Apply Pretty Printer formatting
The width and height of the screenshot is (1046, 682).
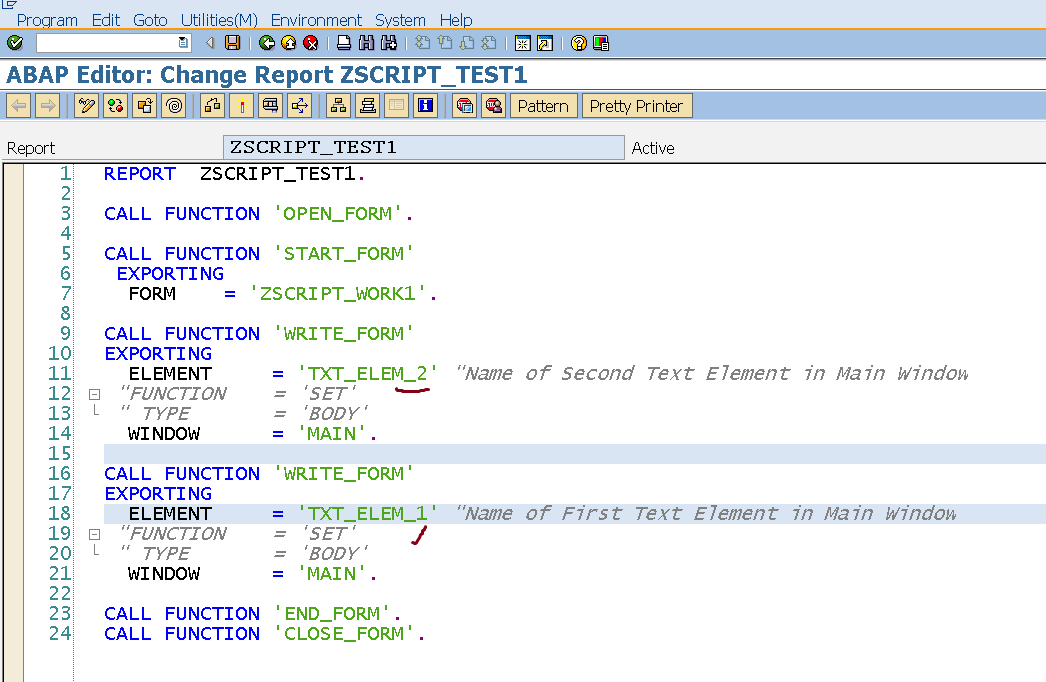click(x=637, y=105)
